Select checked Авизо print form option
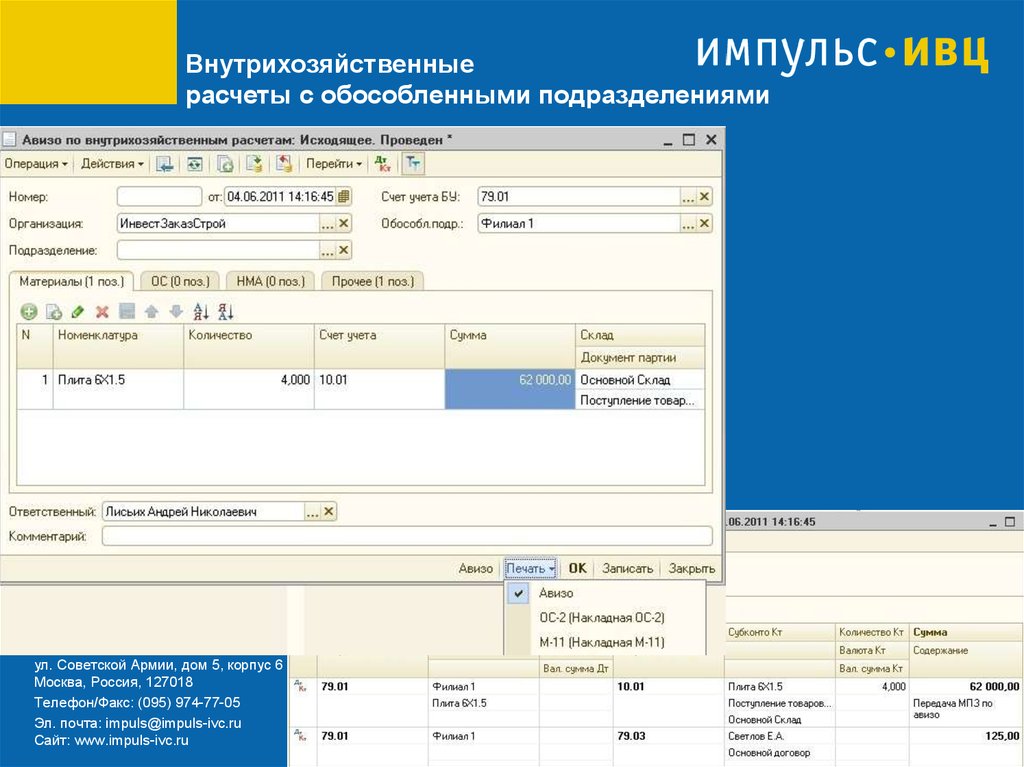Image resolution: width=1024 pixels, height=767 pixels. (556, 593)
